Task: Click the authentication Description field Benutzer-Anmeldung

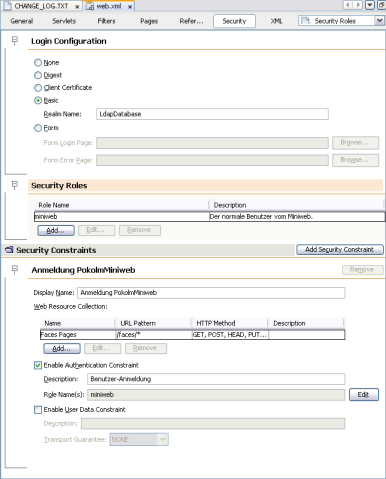Action: click(216, 379)
